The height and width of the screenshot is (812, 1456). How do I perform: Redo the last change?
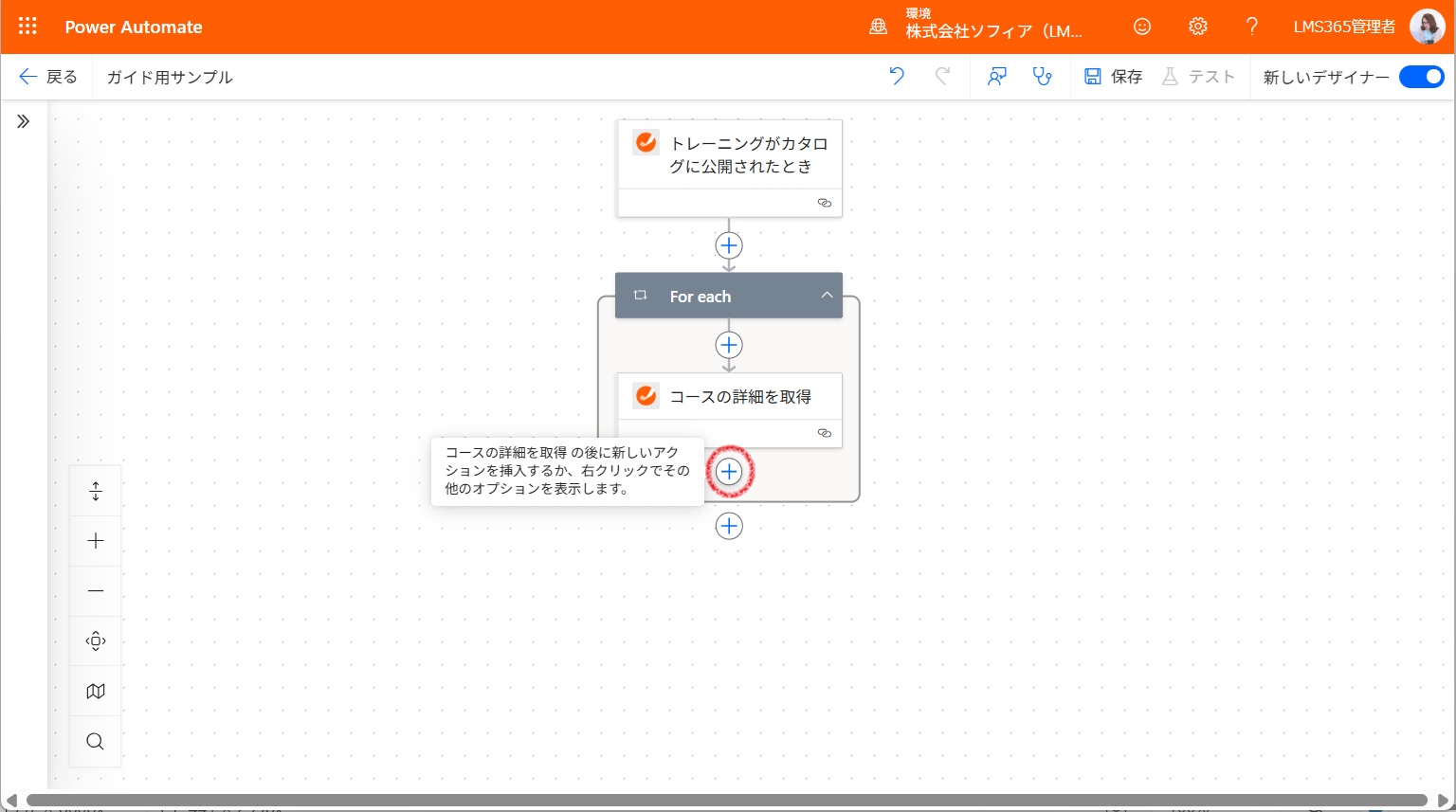942,77
